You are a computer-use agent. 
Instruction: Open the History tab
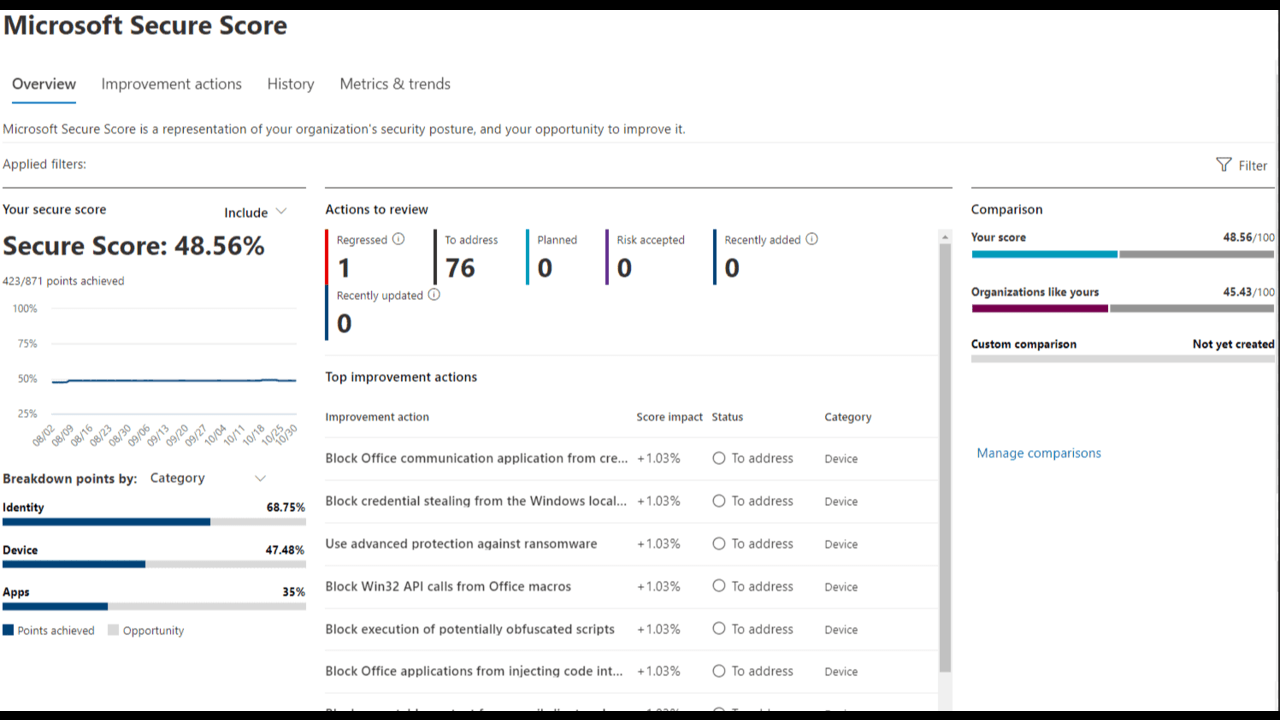point(290,84)
